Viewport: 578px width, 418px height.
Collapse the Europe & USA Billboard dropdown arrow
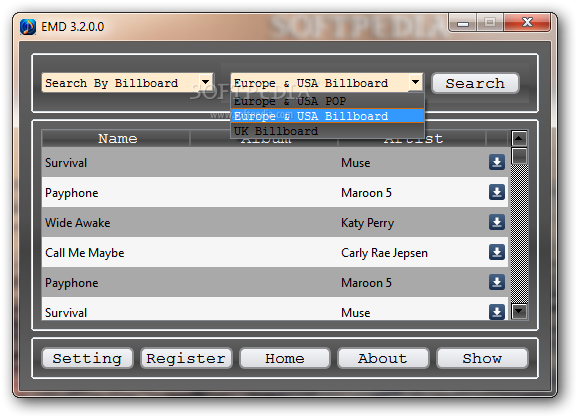415,82
